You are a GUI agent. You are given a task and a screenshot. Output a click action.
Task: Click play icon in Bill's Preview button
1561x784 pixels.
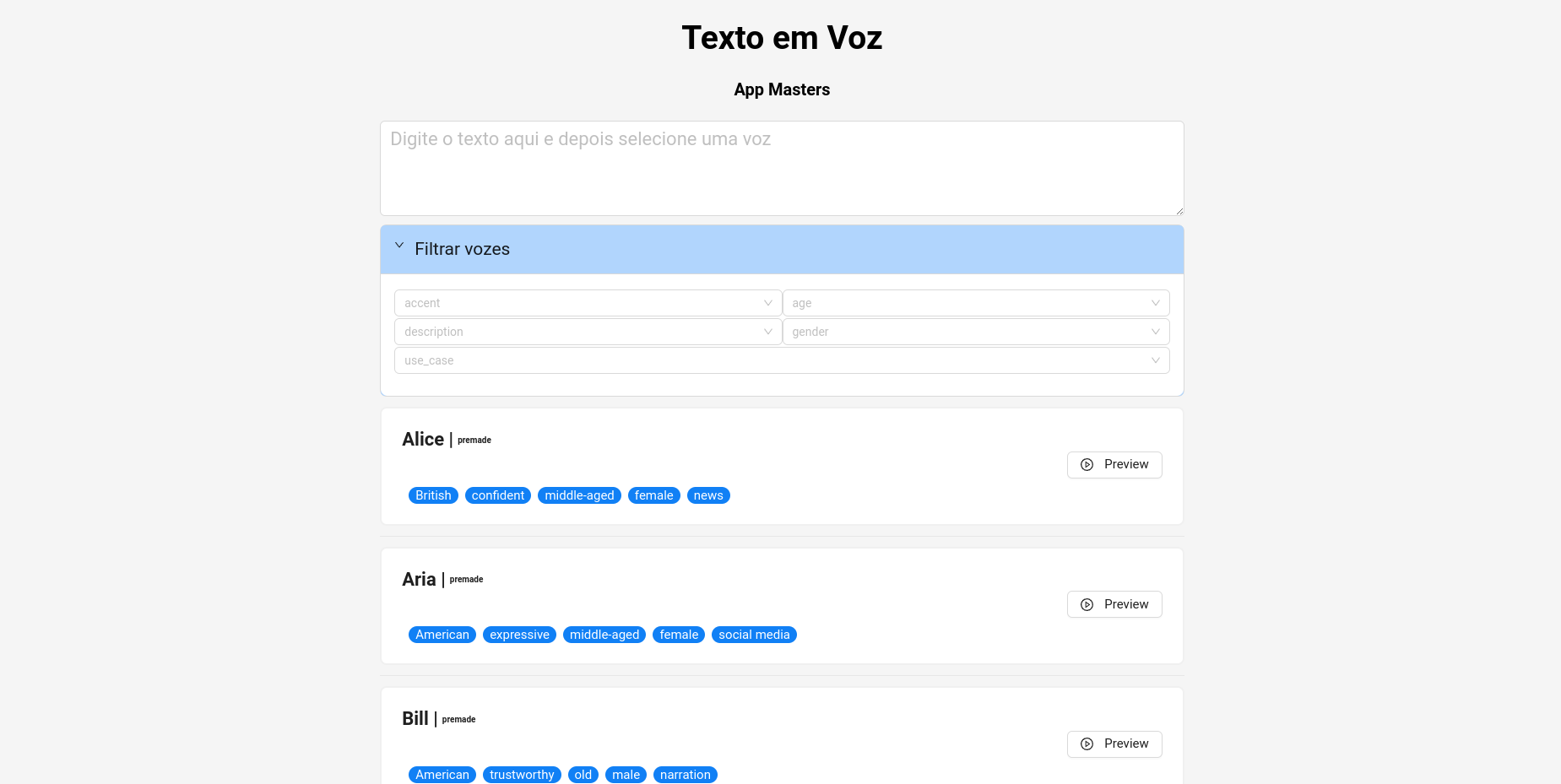click(1087, 744)
